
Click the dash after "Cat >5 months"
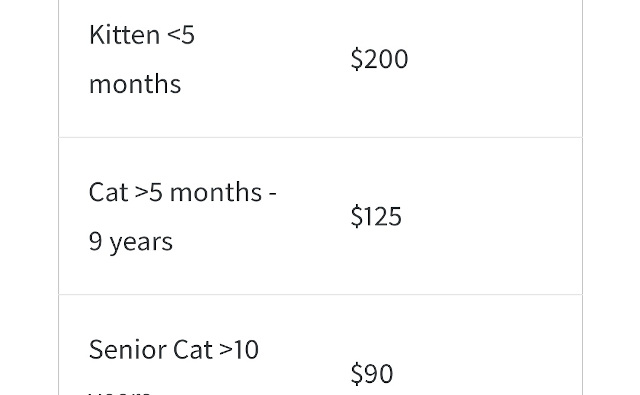point(273,193)
